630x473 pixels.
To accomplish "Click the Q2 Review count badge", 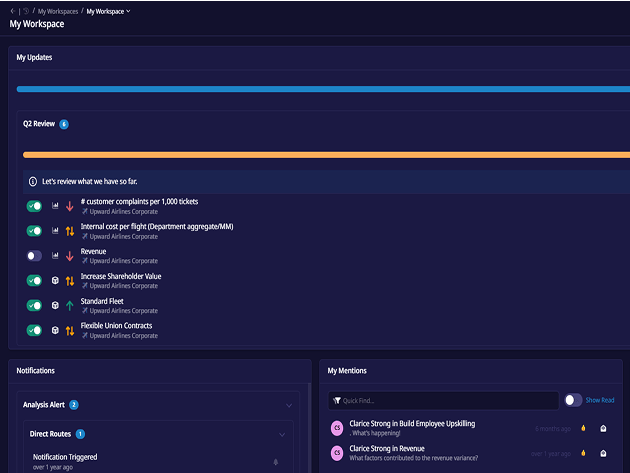I will pos(64,124).
